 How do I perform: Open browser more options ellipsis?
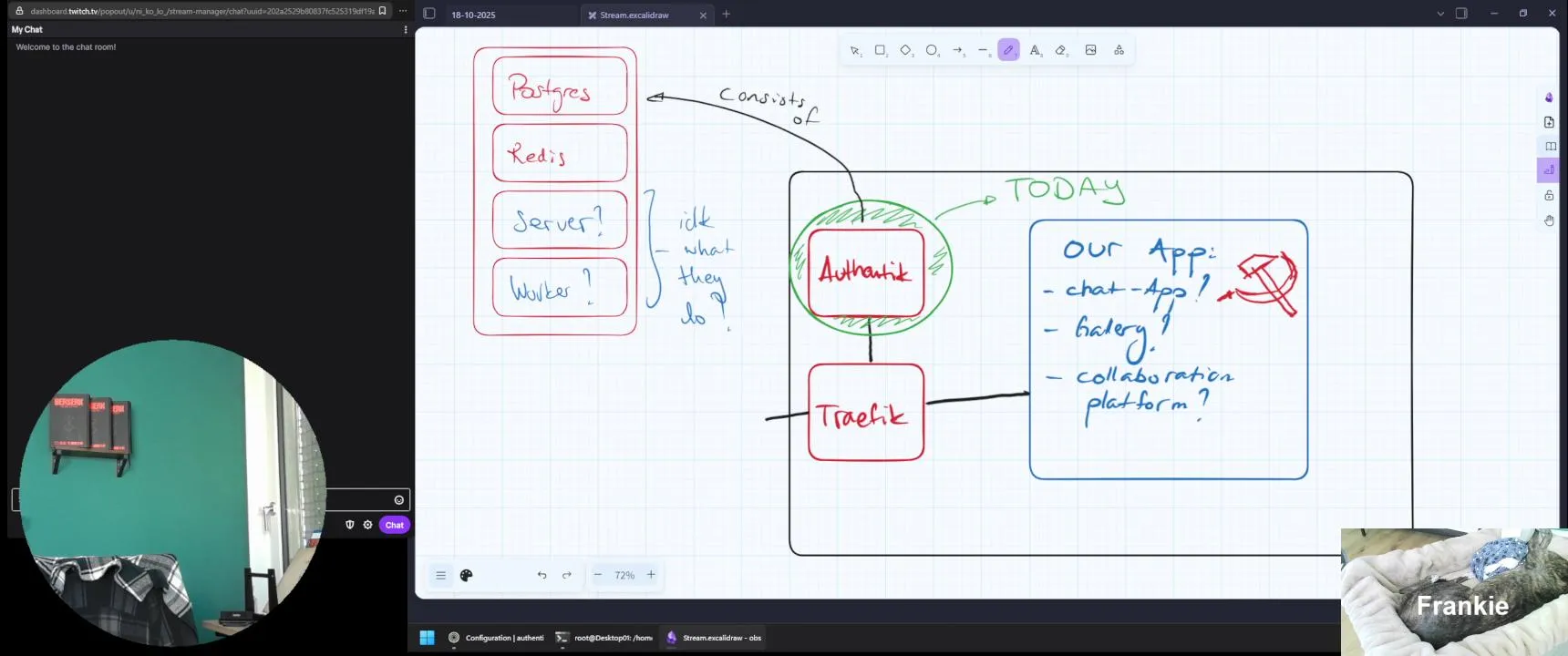click(x=403, y=11)
